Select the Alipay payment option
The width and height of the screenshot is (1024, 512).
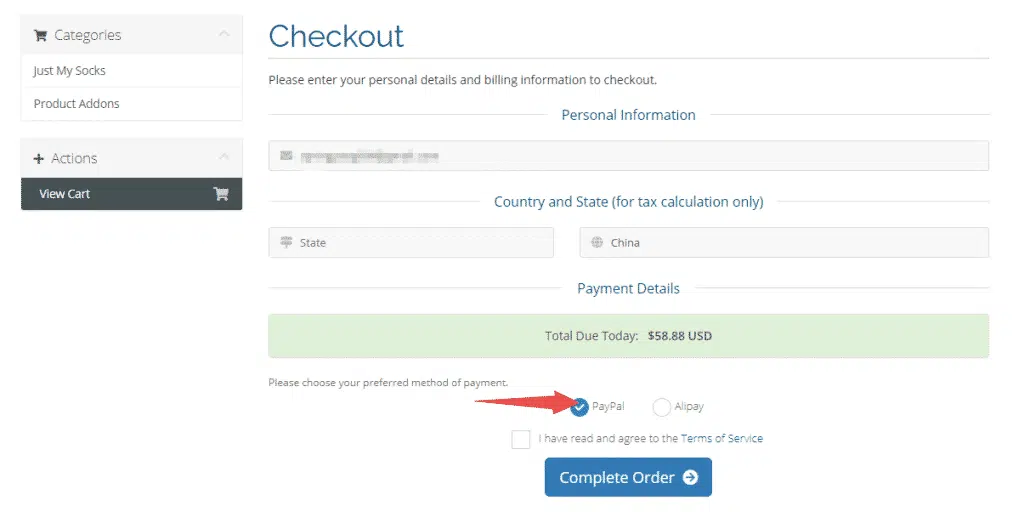[661, 407]
